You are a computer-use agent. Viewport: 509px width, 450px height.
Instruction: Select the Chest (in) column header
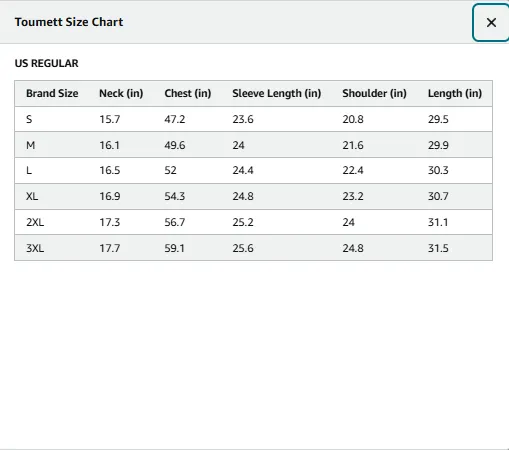tap(188, 93)
